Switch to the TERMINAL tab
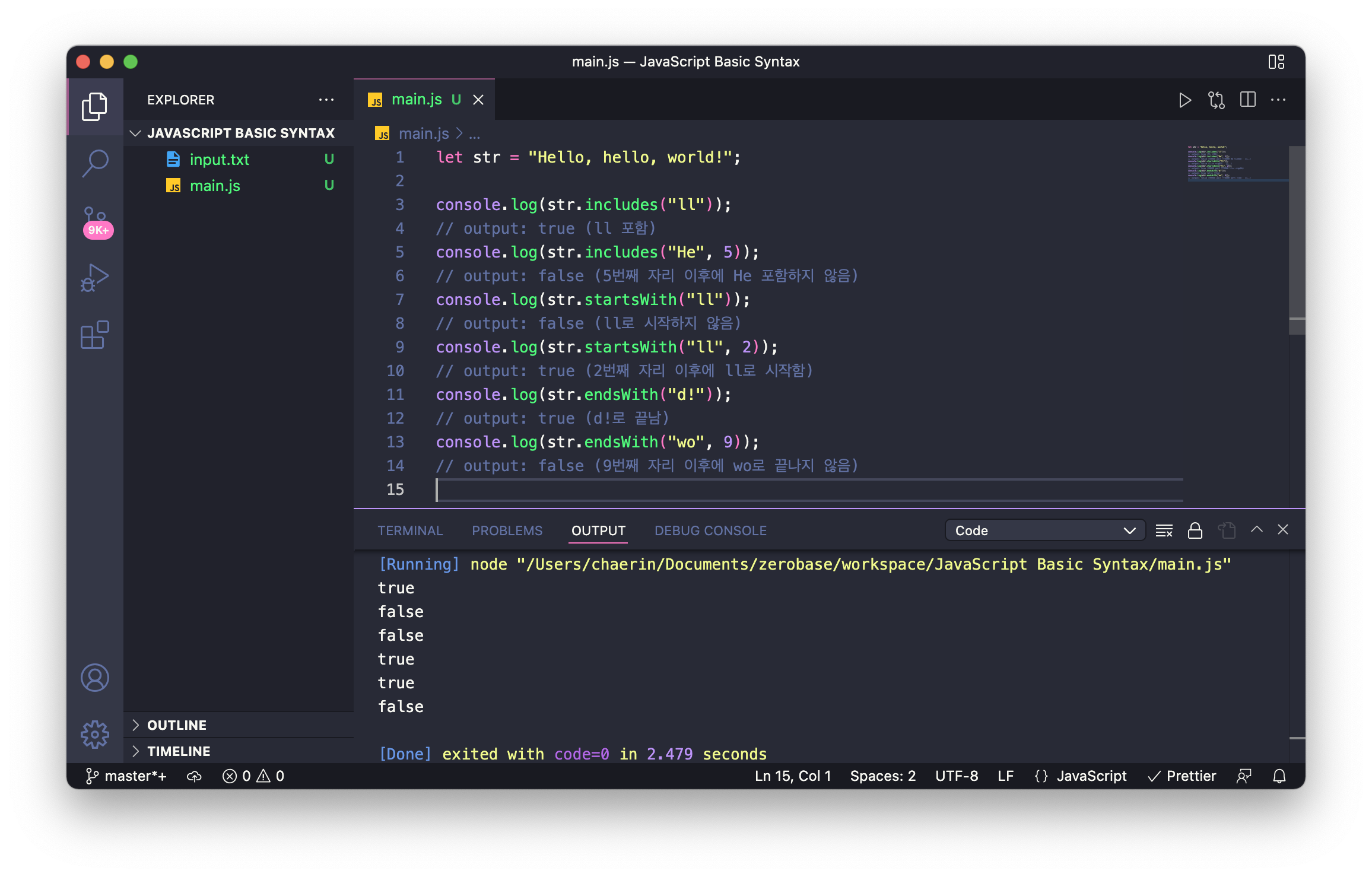This screenshot has width=1372, height=877. point(410,530)
